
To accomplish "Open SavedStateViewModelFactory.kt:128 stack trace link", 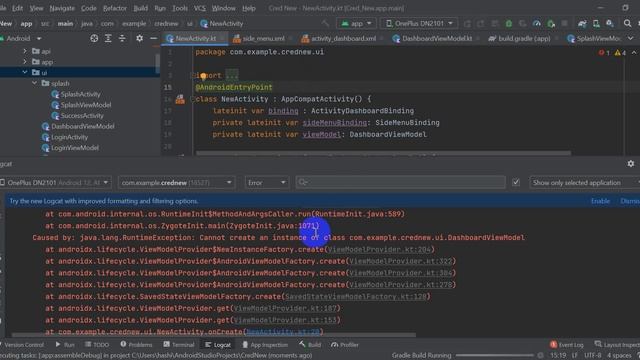I will click(356, 297).
